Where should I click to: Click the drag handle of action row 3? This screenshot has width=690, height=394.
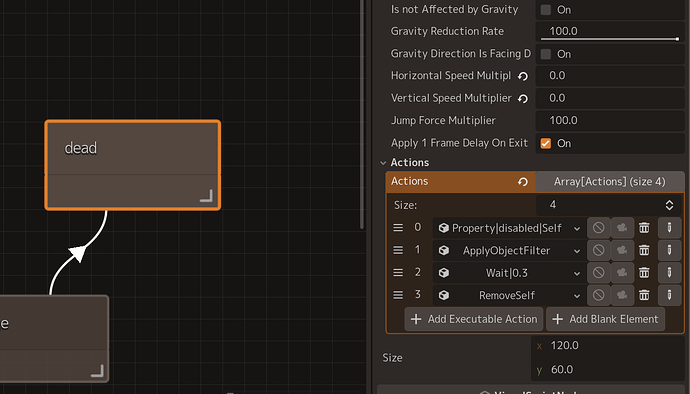pos(398,295)
